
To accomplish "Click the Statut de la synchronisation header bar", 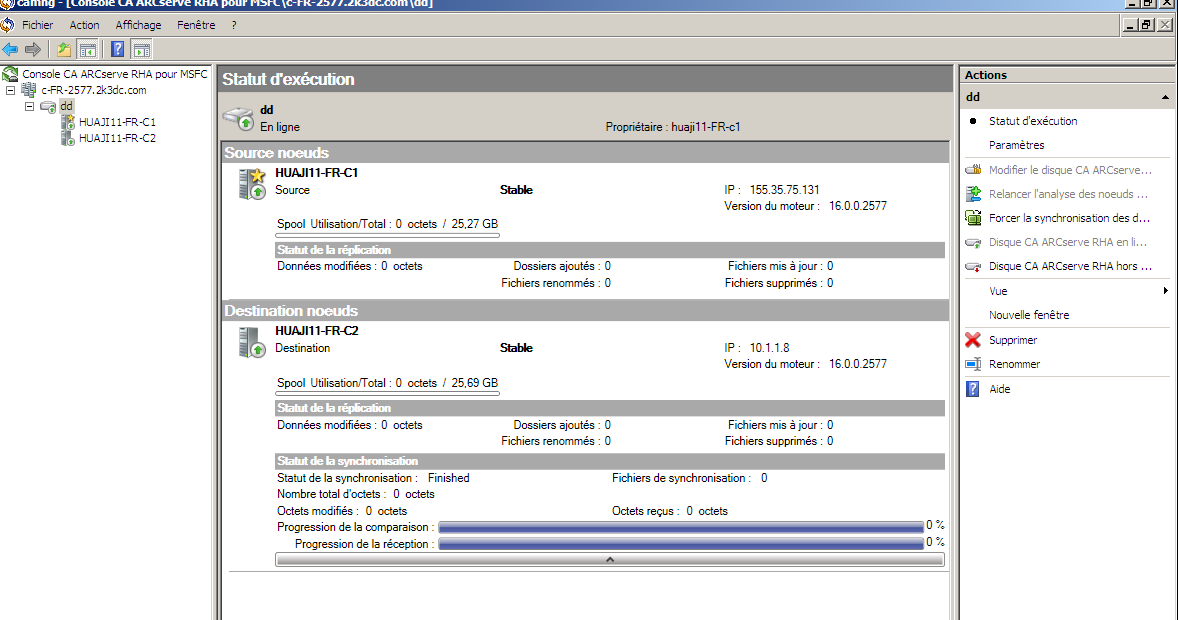I will pos(610,461).
